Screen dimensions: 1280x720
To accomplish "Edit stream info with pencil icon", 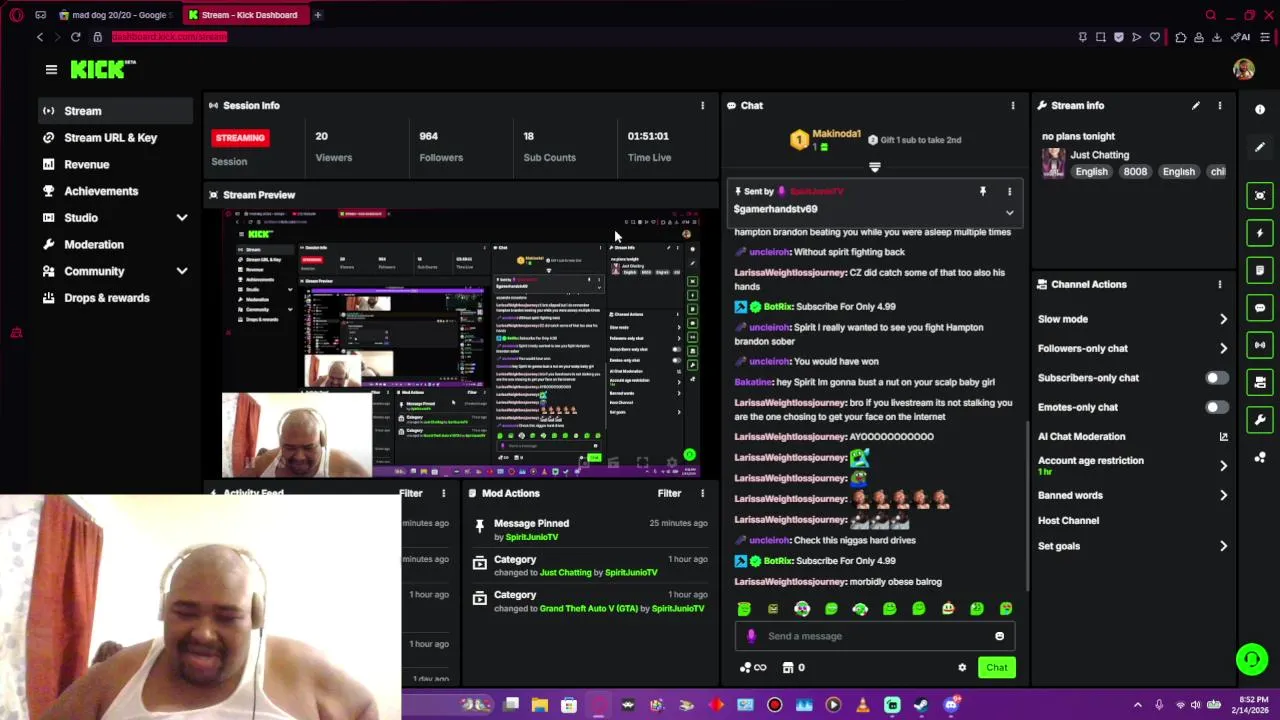I will click(x=1195, y=105).
